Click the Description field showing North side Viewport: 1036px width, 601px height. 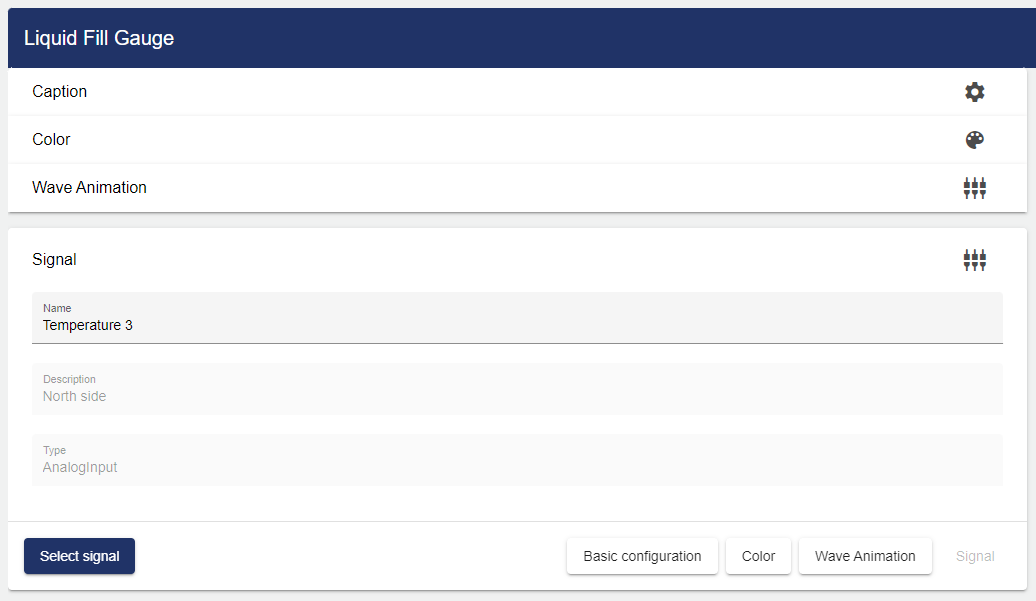[517, 396]
